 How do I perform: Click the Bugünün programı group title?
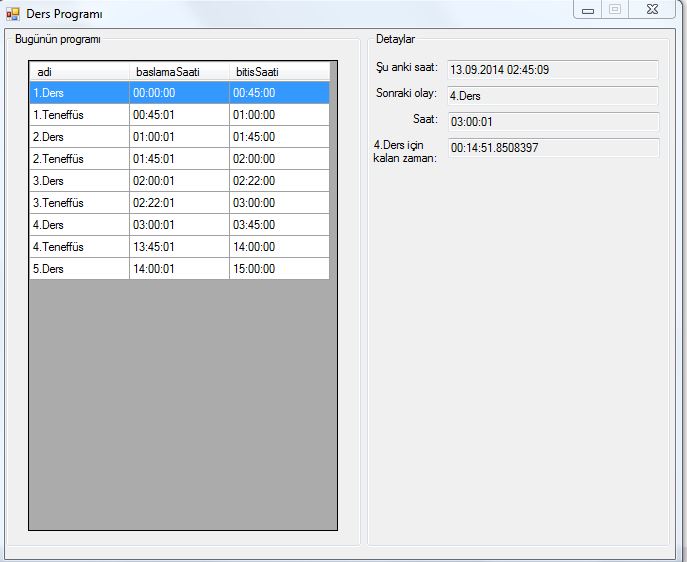(58, 39)
